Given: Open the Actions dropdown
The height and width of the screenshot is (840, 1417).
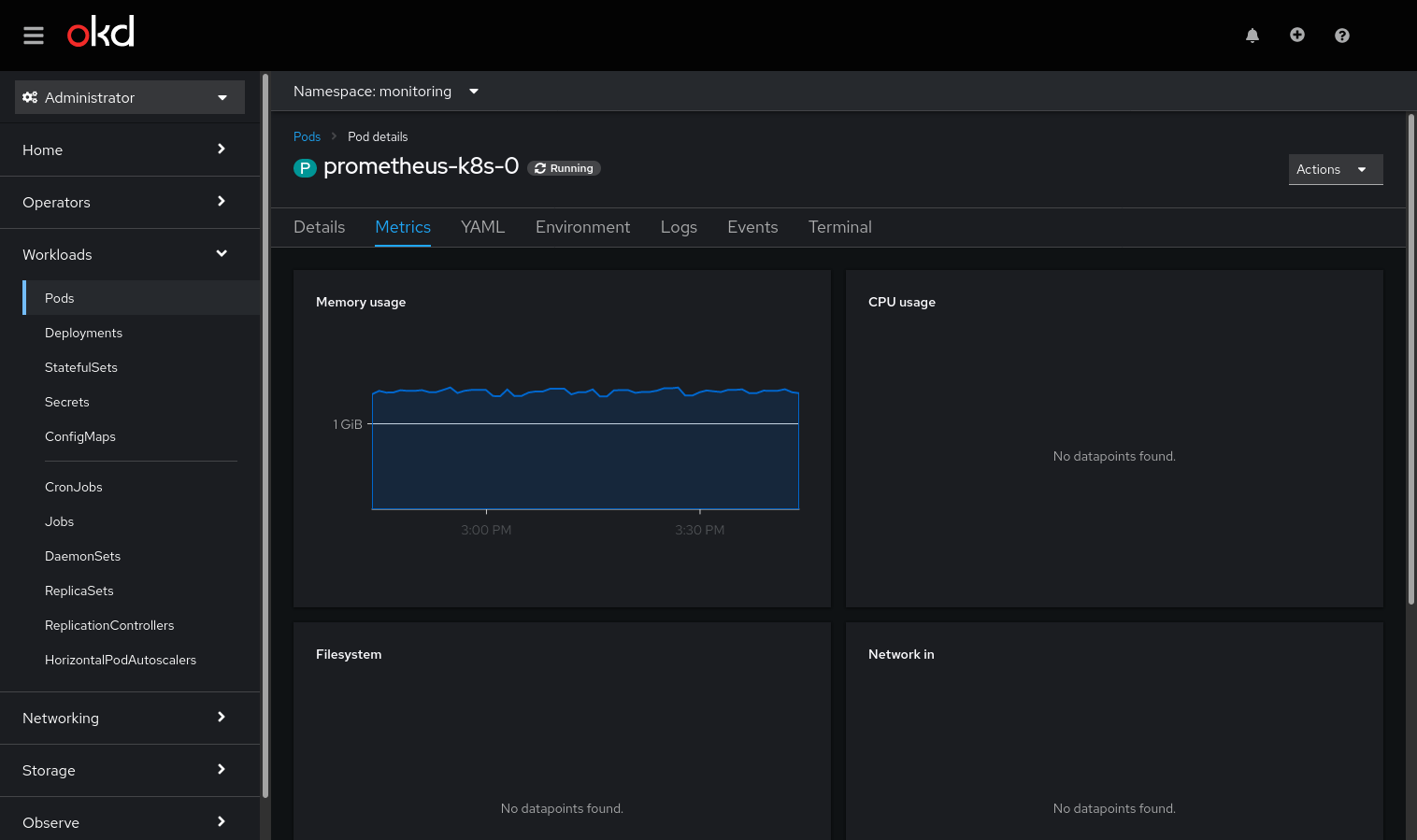Looking at the screenshot, I should click(x=1335, y=169).
